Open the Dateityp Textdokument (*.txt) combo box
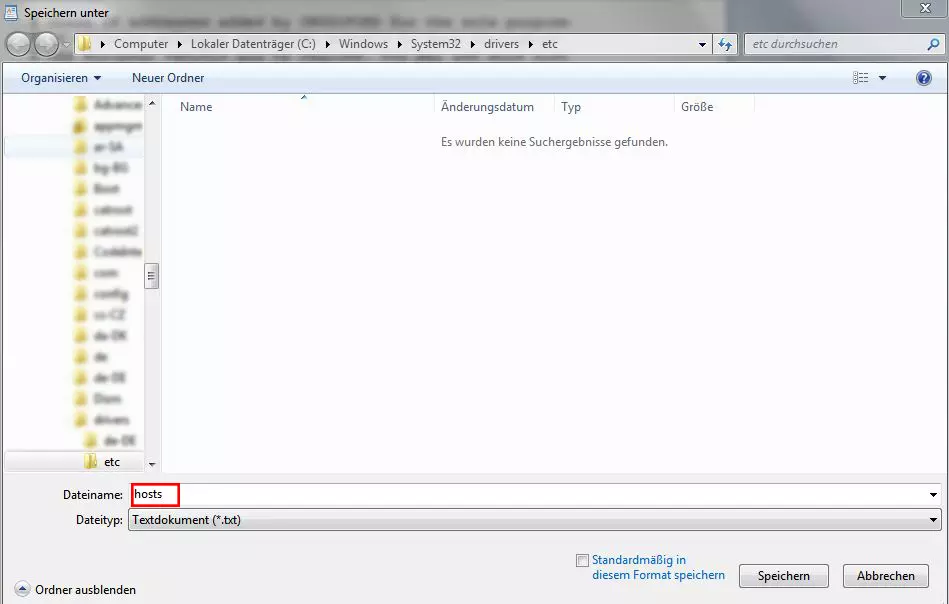 pos(534,520)
